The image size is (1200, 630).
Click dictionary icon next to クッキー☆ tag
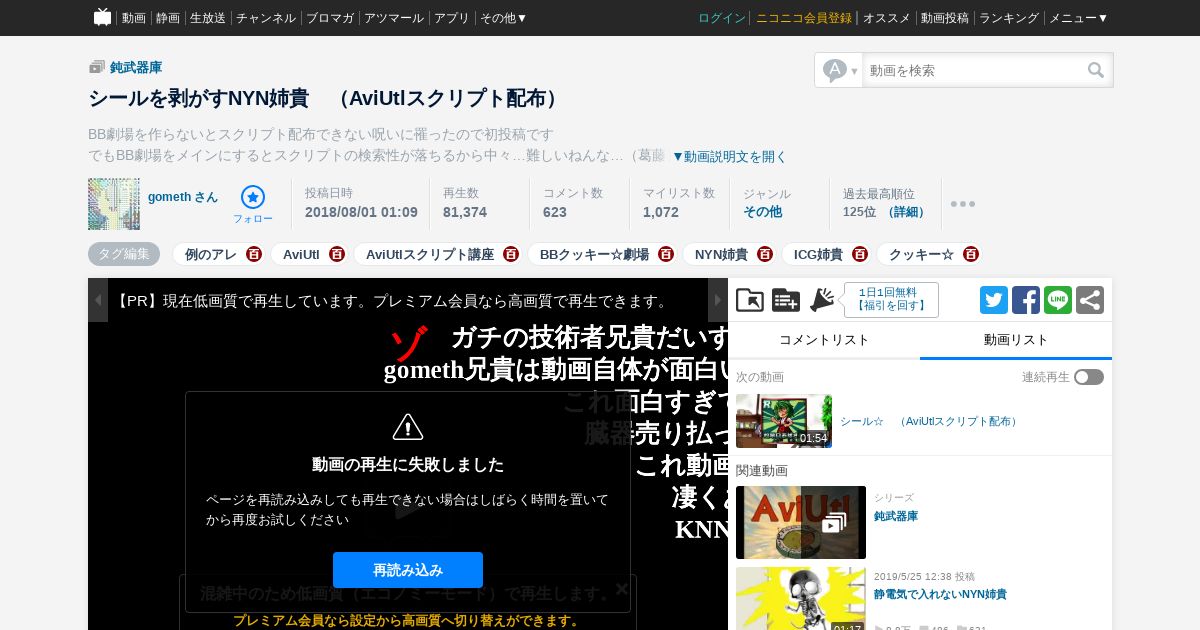pyautogui.click(x=971, y=254)
